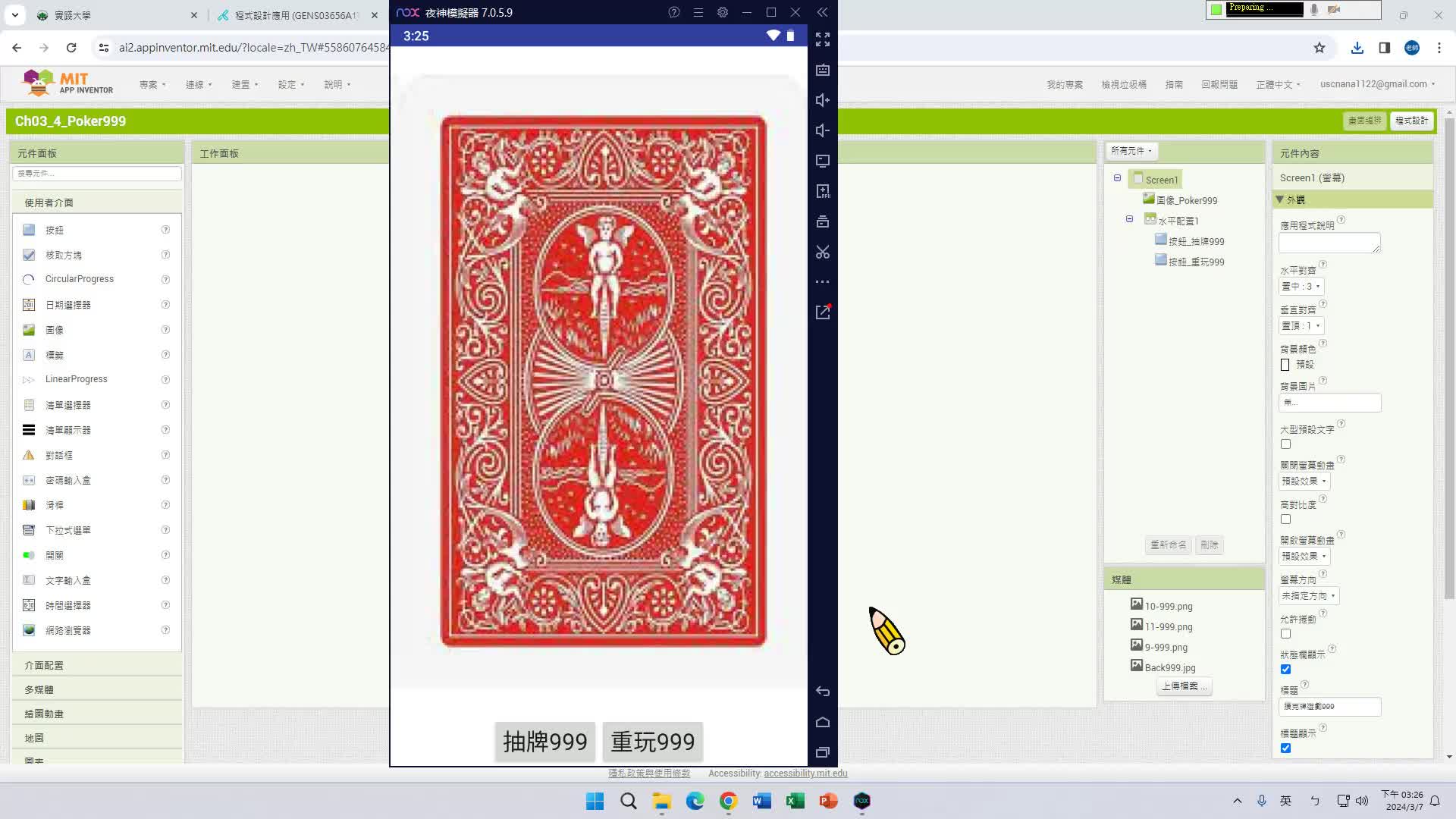Open Nox settings gear icon
This screenshot has height=819, width=1456.
coord(723,12)
